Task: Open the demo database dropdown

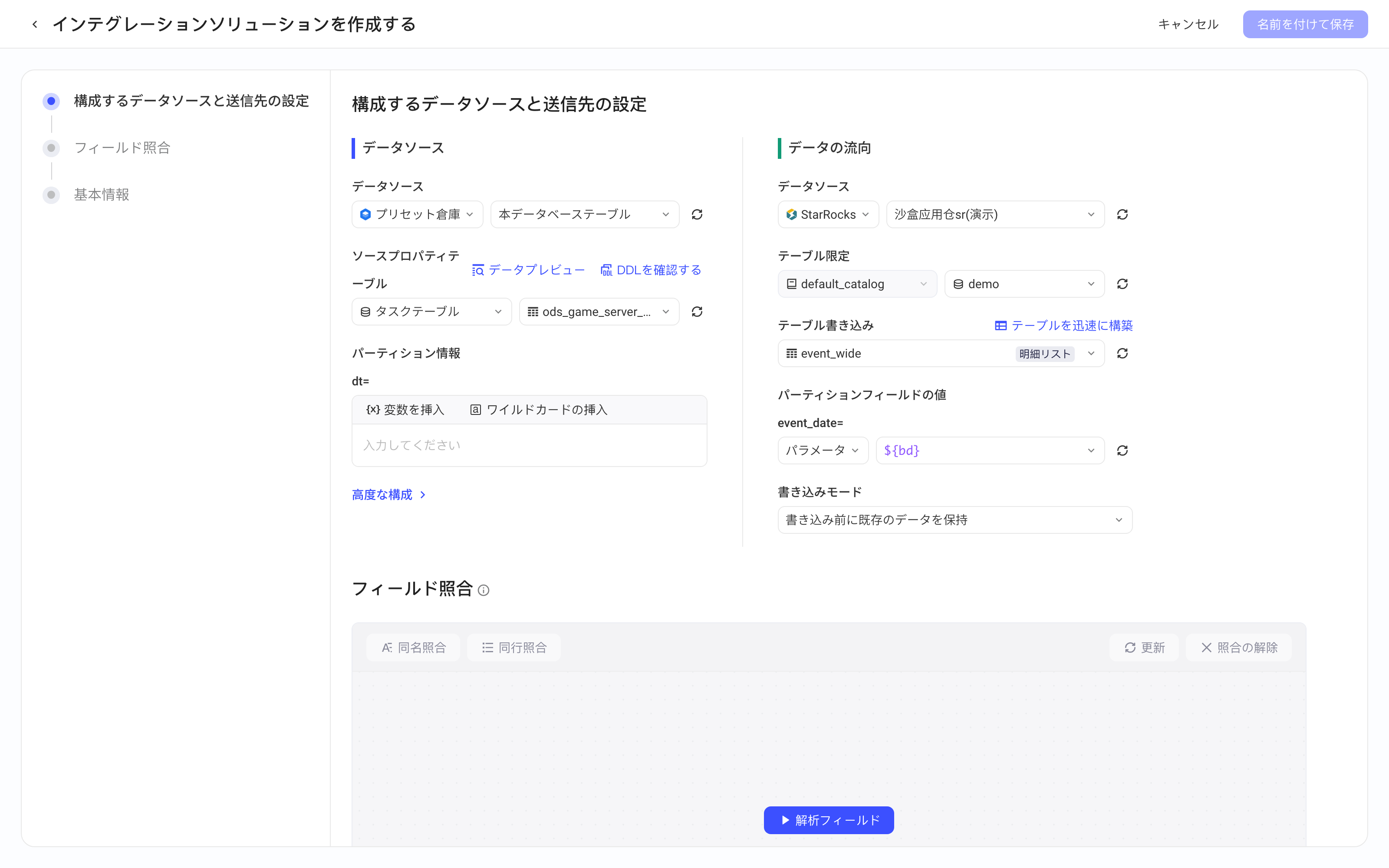Action: click(x=1024, y=283)
